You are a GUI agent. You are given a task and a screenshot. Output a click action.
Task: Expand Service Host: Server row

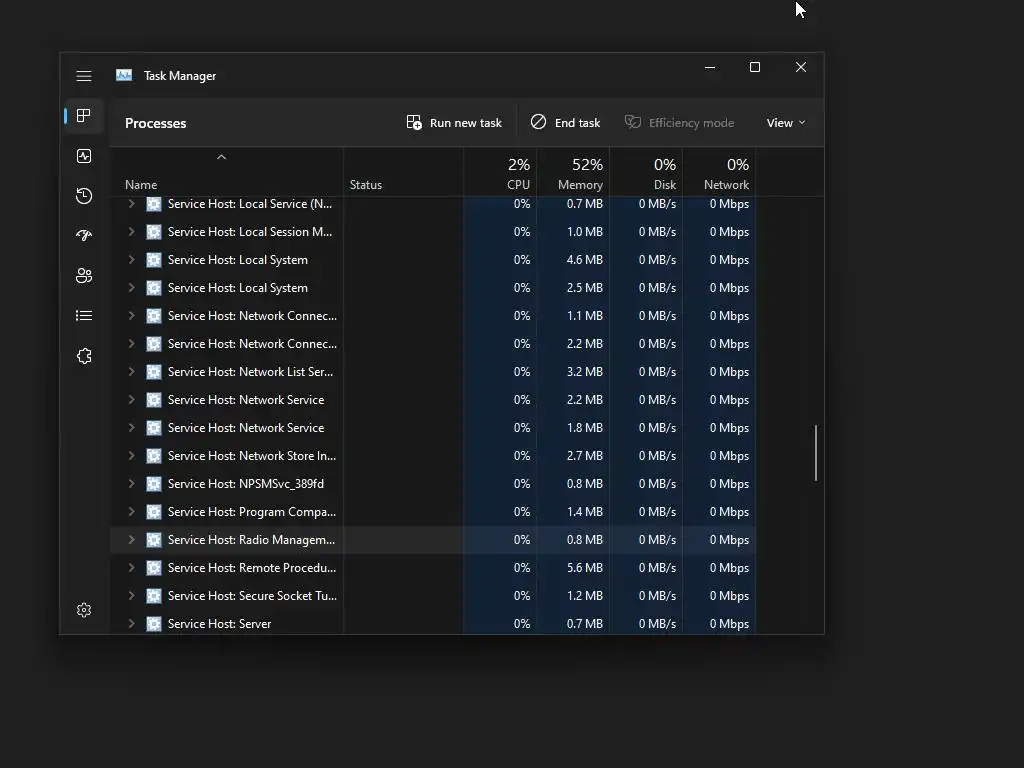131,624
